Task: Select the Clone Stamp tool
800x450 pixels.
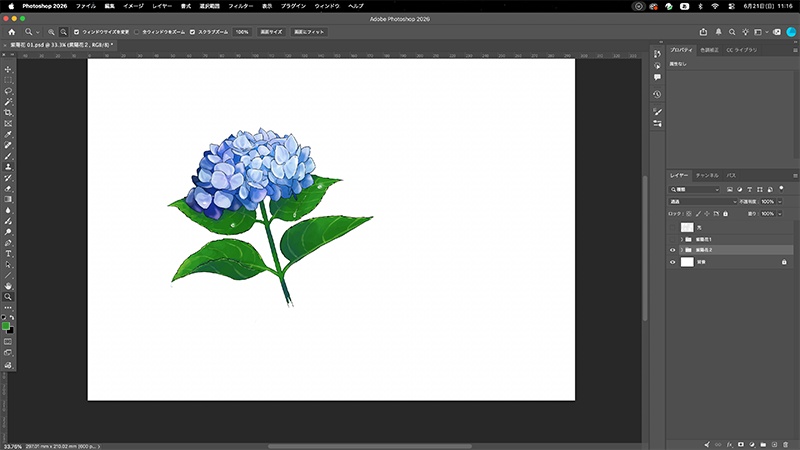Action: pyautogui.click(x=8, y=167)
